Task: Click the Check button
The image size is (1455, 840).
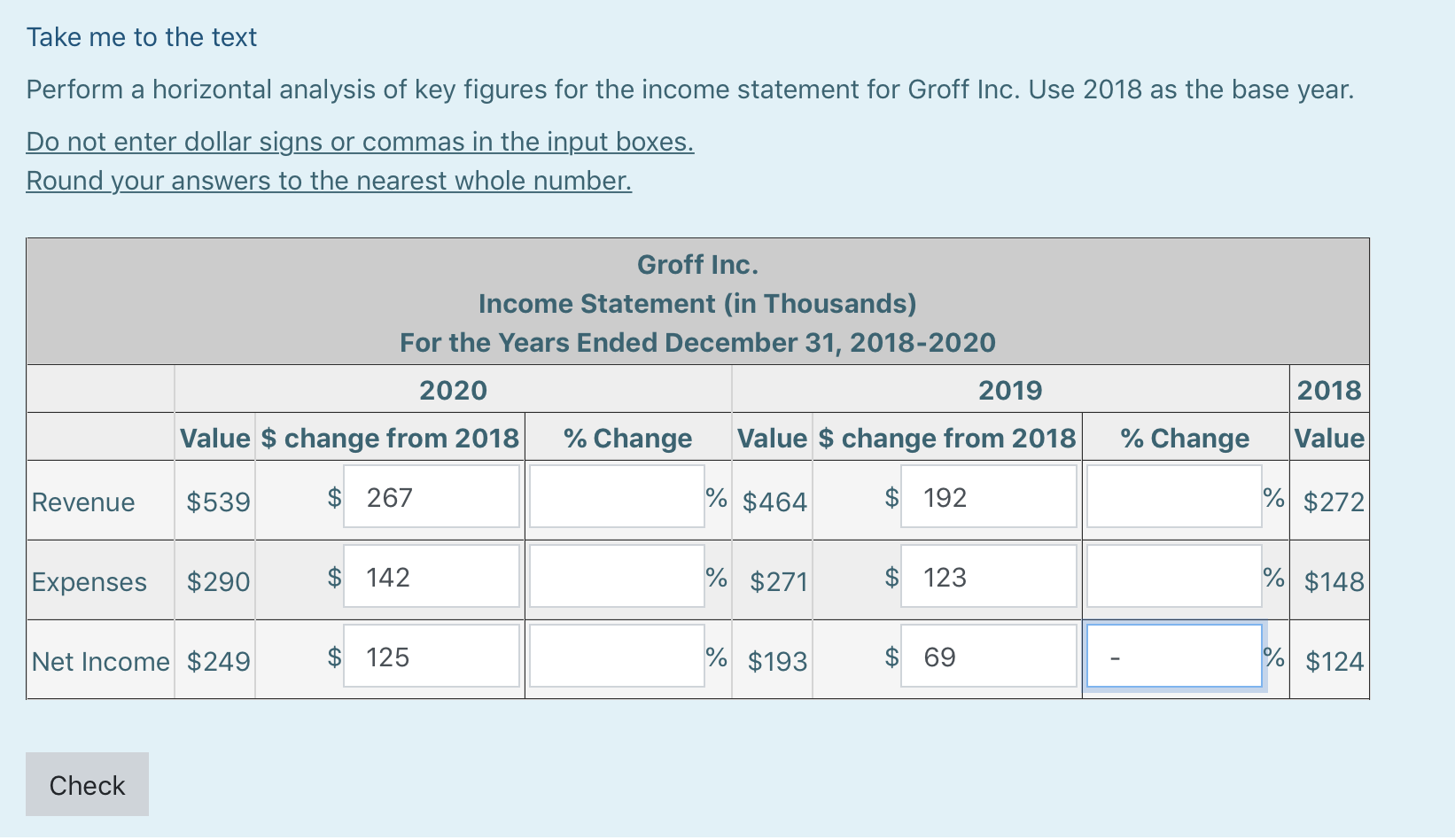Action: [x=86, y=783]
